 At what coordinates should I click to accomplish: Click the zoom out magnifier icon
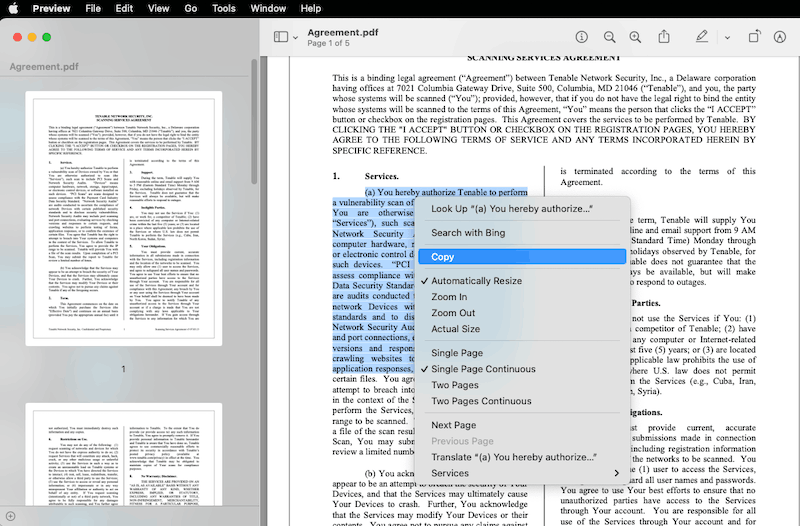[608, 37]
